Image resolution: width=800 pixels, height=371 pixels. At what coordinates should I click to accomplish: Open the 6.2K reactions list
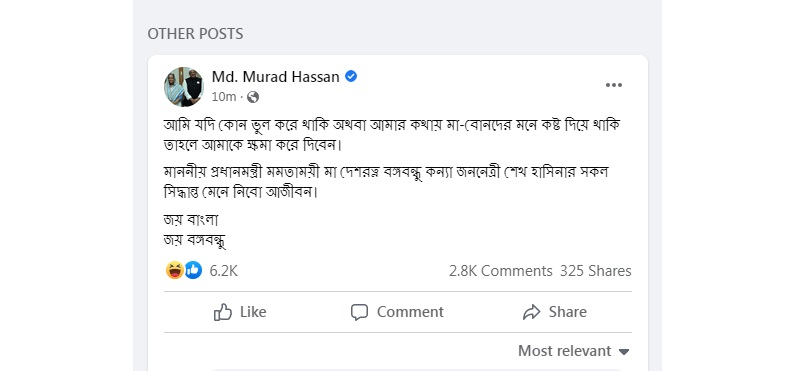(x=223, y=270)
